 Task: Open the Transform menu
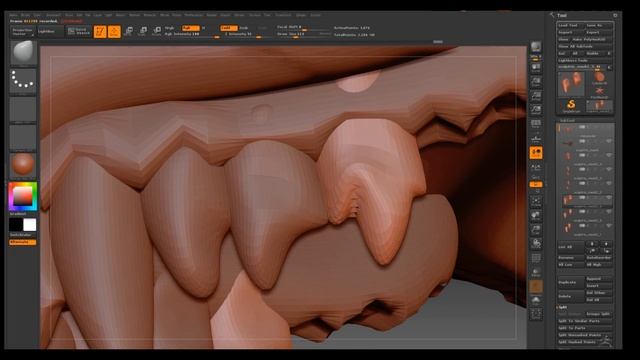(x=283, y=15)
